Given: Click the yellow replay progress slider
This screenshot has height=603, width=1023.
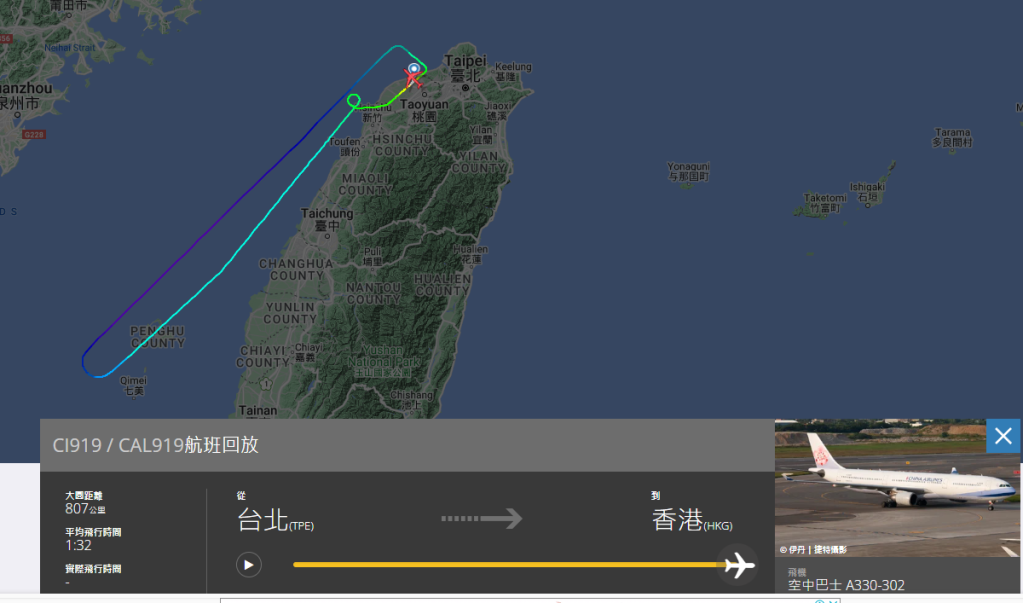Looking at the screenshot, I should [x=509, y=565].
